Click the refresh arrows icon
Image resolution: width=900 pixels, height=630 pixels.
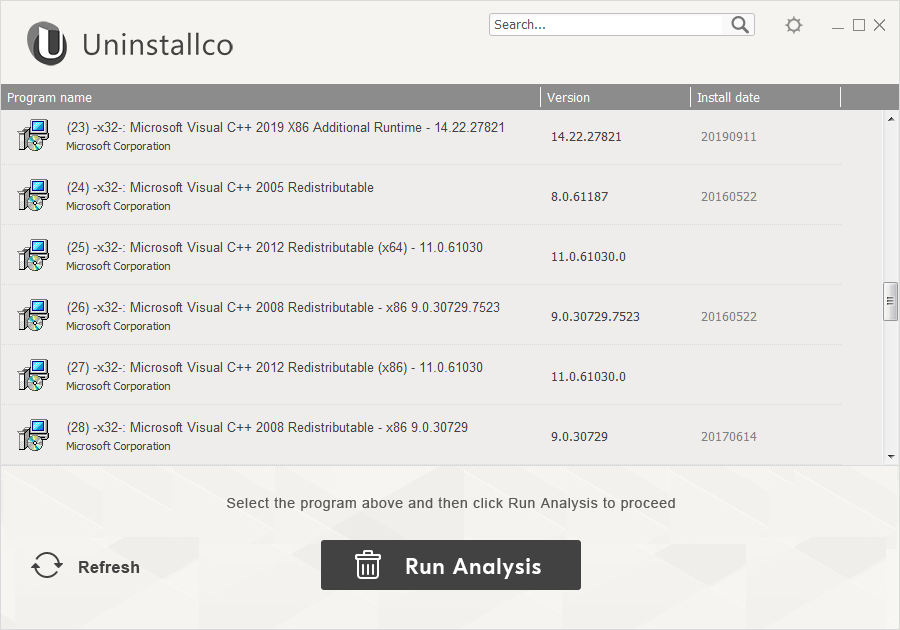tap(46, 566)
